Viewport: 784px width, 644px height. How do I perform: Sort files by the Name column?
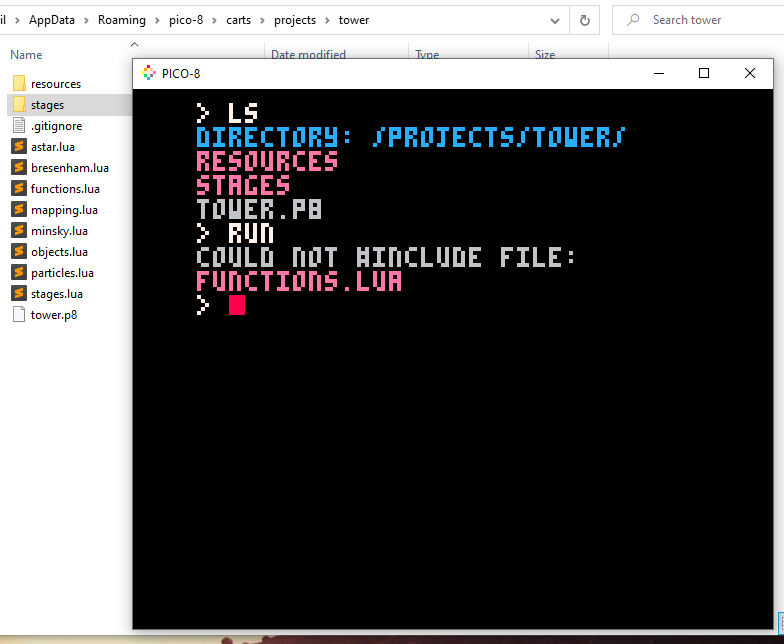[x=26, y=54]
